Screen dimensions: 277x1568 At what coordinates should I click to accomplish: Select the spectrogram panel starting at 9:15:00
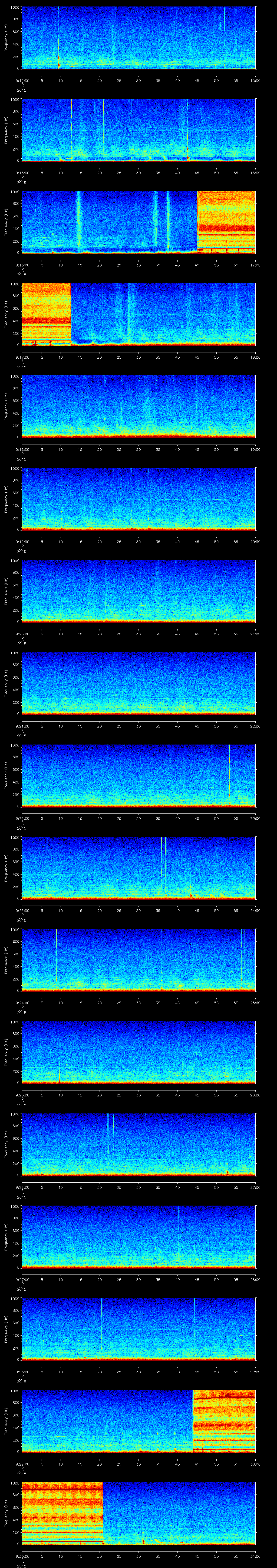(x=139, y=130)
